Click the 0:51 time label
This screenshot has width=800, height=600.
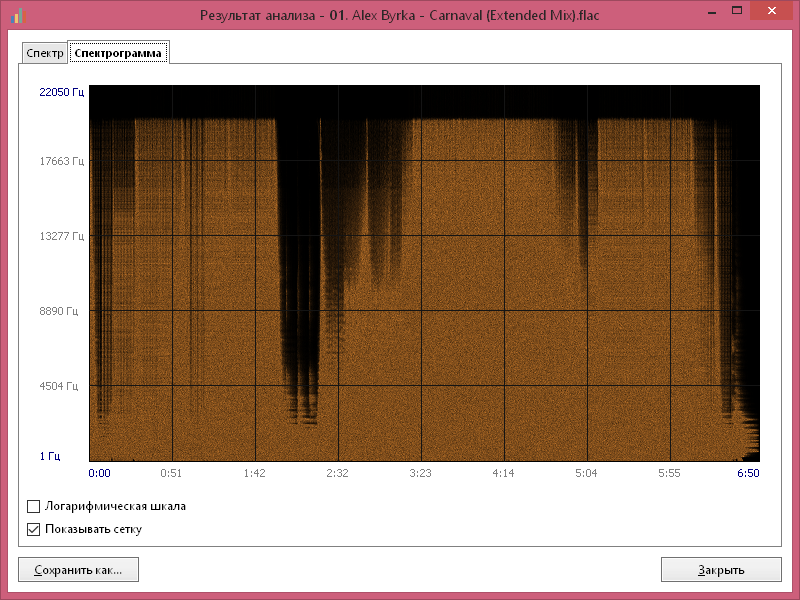click(x=171, y=473)
